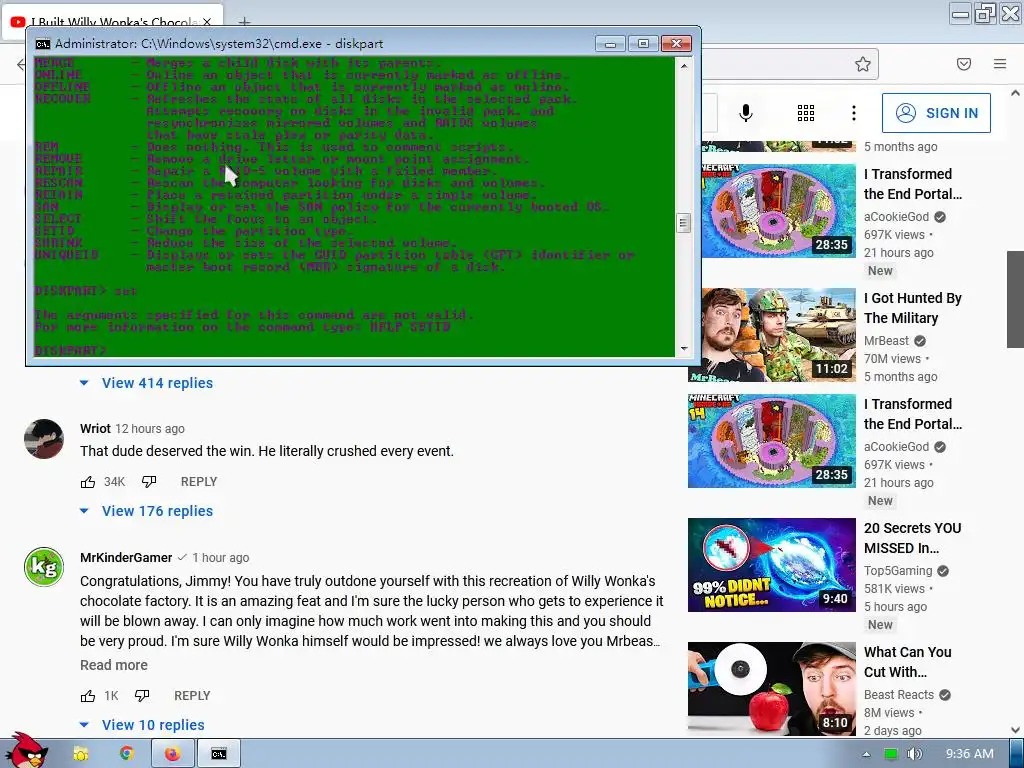Like MrKinderGamer's comment

pos(88,696)
